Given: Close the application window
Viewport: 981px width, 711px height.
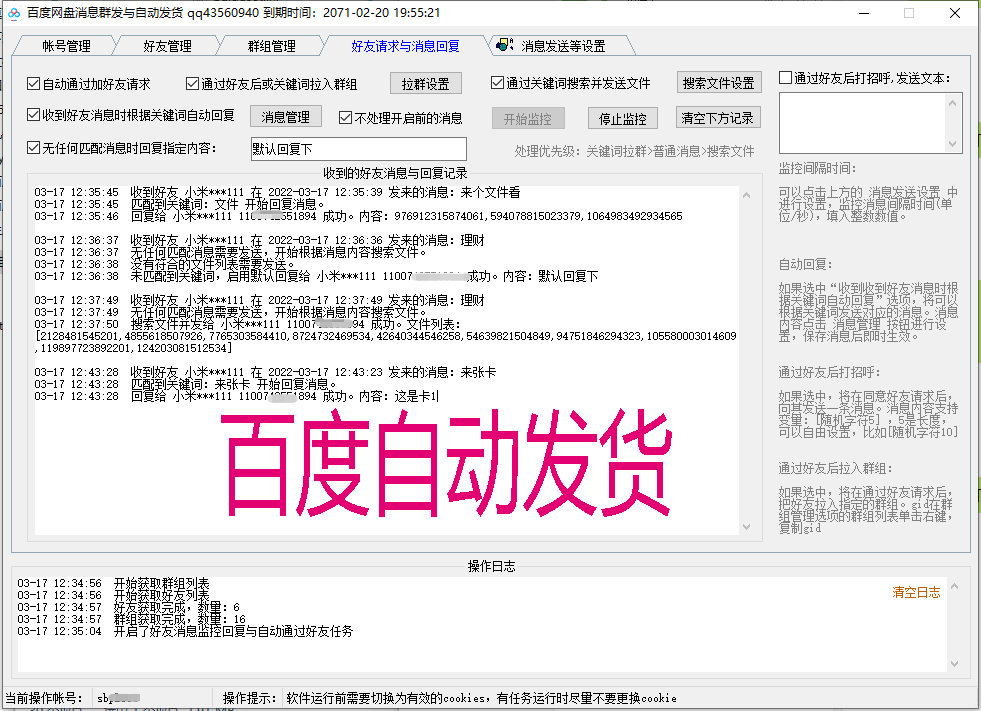Looking at the screenshot, I should click(955, 13).
